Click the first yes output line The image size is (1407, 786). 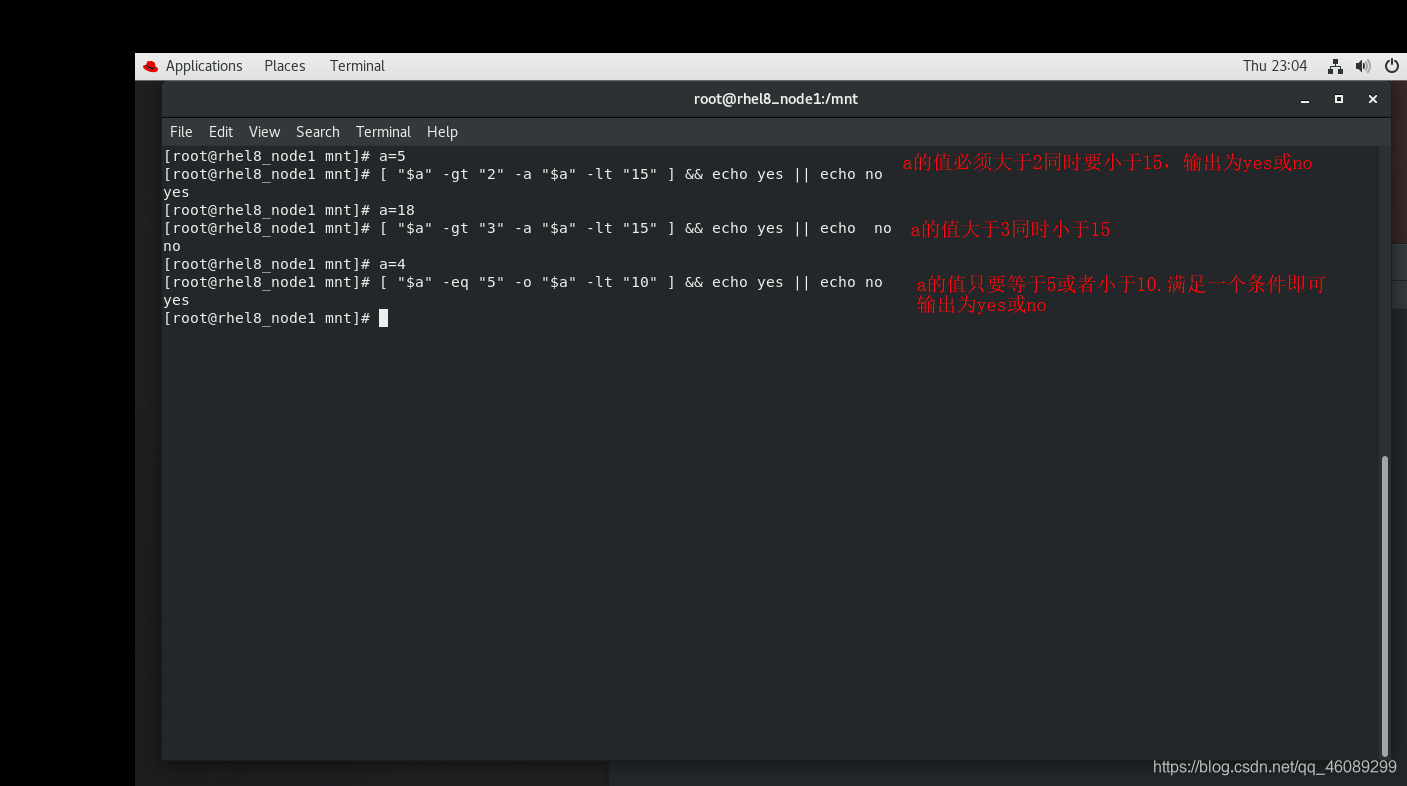(176, 192)
